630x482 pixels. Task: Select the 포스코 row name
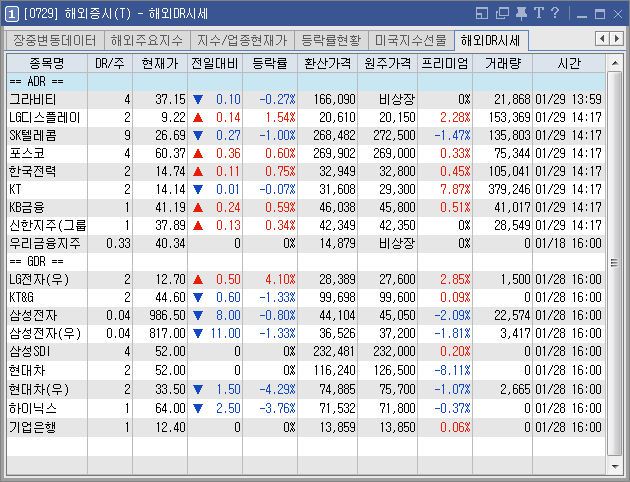click(27, 153)
